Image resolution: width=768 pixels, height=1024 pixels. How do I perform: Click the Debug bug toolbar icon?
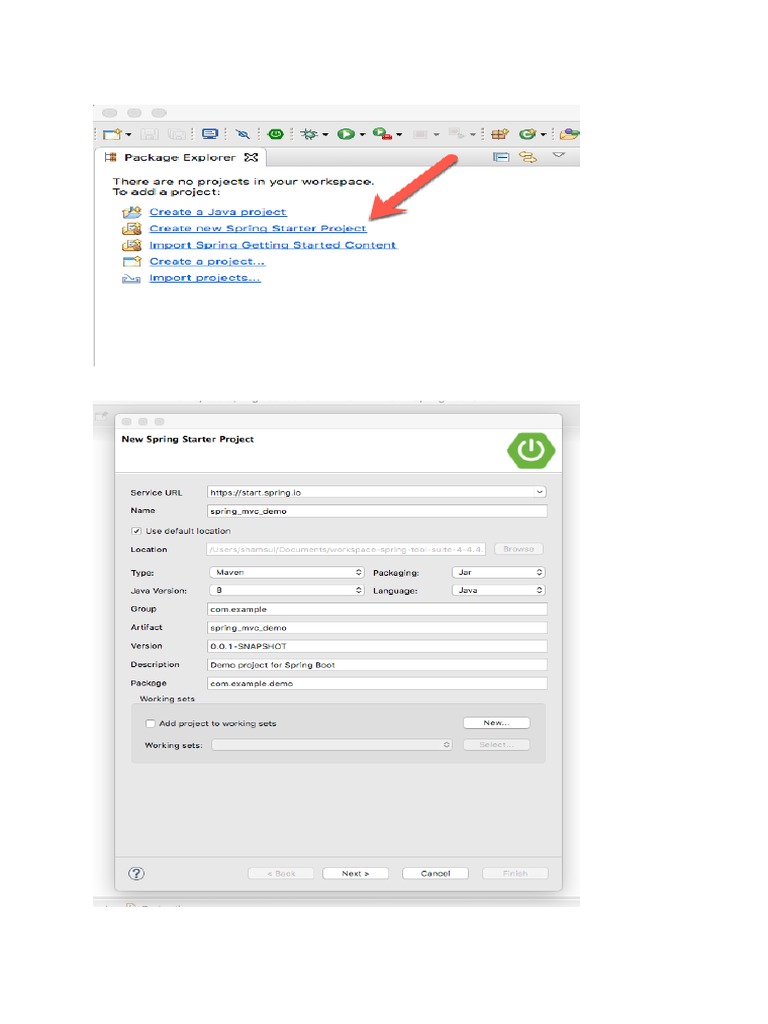(x=309, y=134)
